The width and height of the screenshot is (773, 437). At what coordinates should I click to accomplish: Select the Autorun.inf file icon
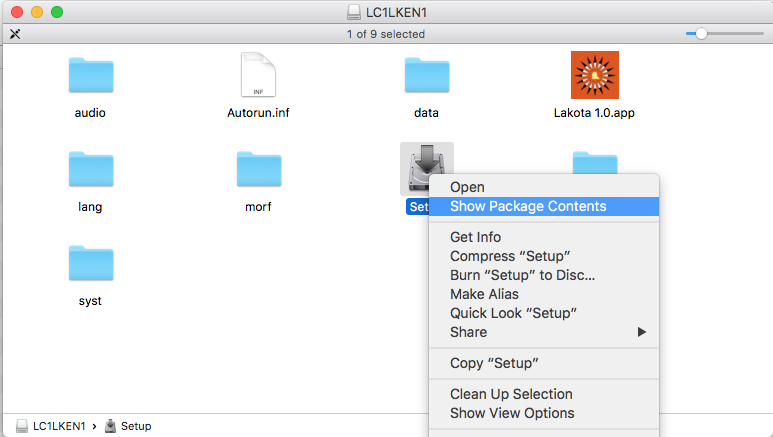(258, 74)
